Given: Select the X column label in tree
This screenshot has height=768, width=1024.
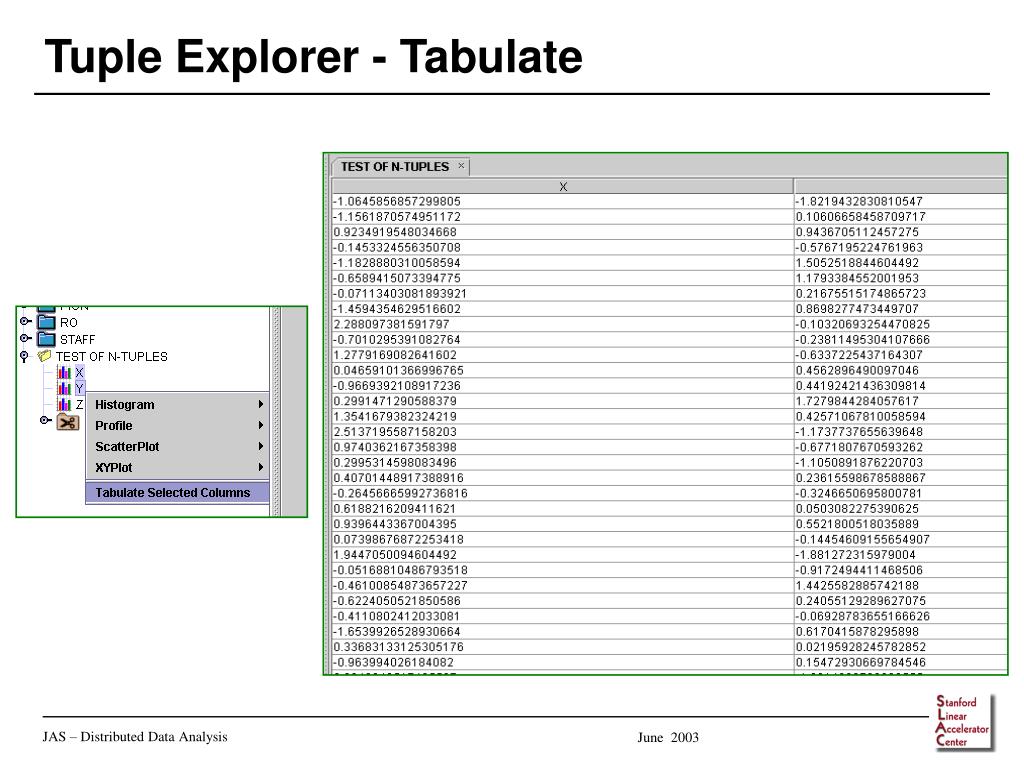Looking at the screenshot, I should click(80, 372).
